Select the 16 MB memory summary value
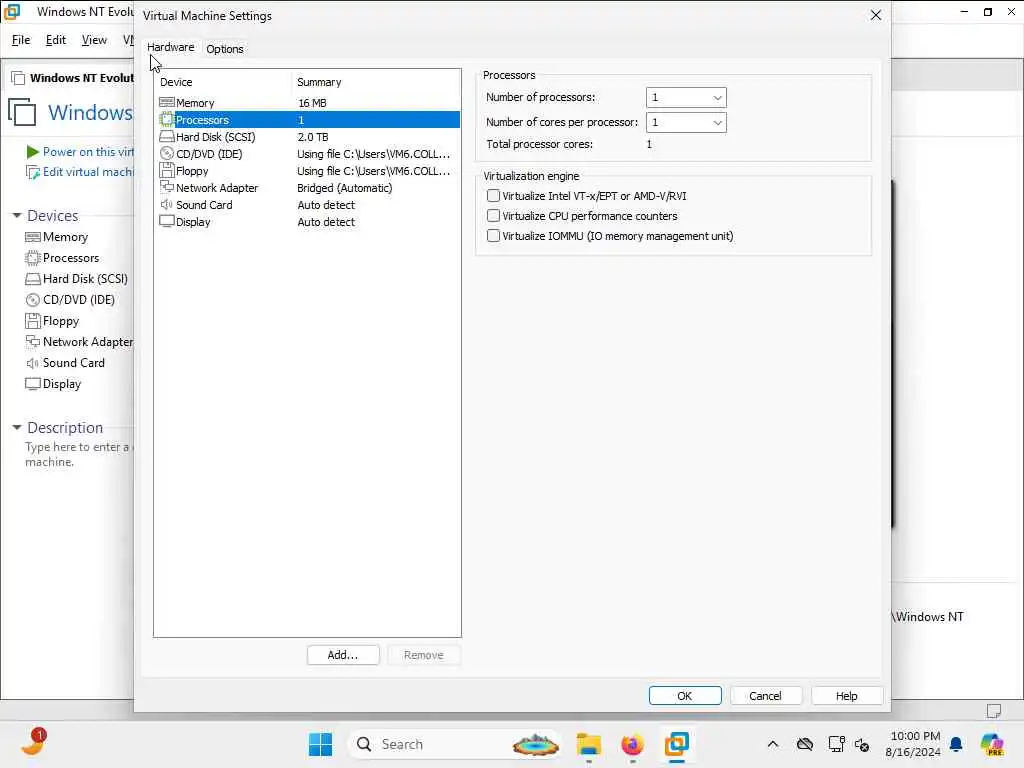Screen dimensions: 1024x768 (312, 103)
